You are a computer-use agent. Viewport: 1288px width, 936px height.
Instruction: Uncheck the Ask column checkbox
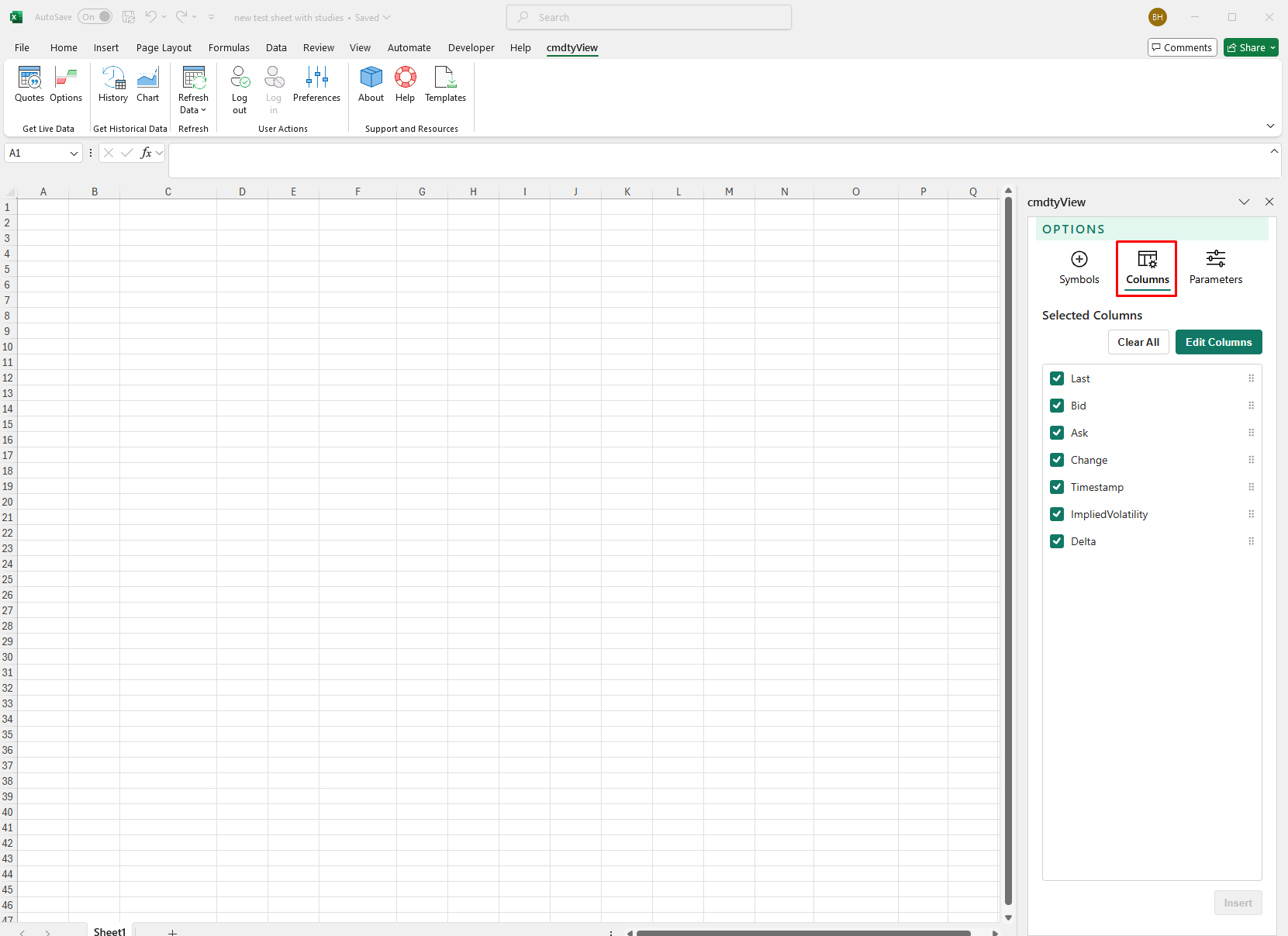point(1057,433)
